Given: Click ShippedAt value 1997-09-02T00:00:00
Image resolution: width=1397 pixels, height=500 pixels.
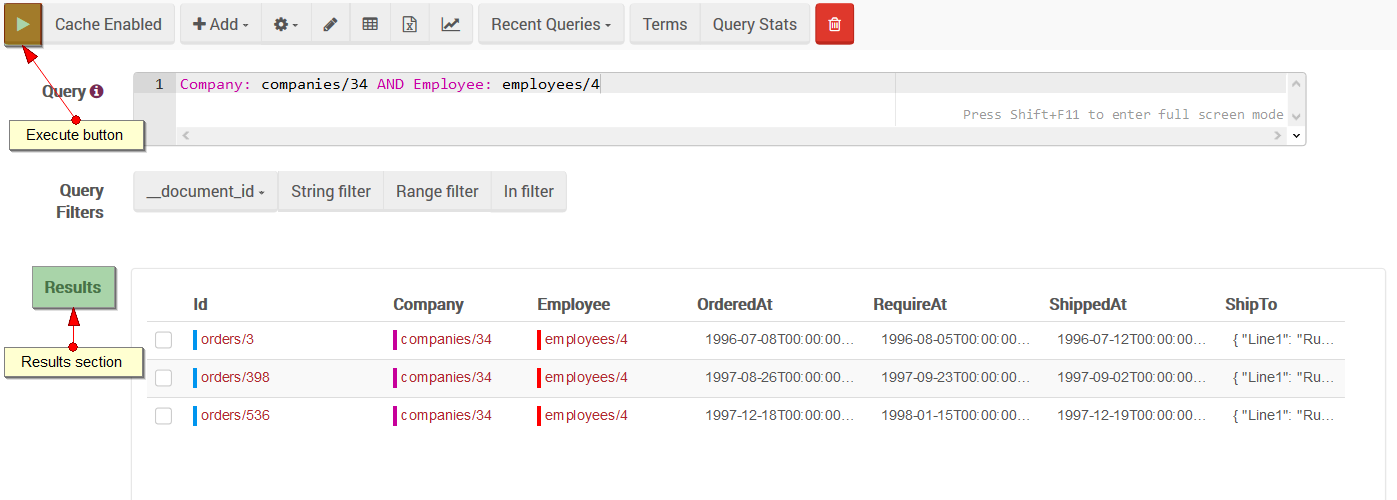Looking at the screenshot, I should [1132, 378].
